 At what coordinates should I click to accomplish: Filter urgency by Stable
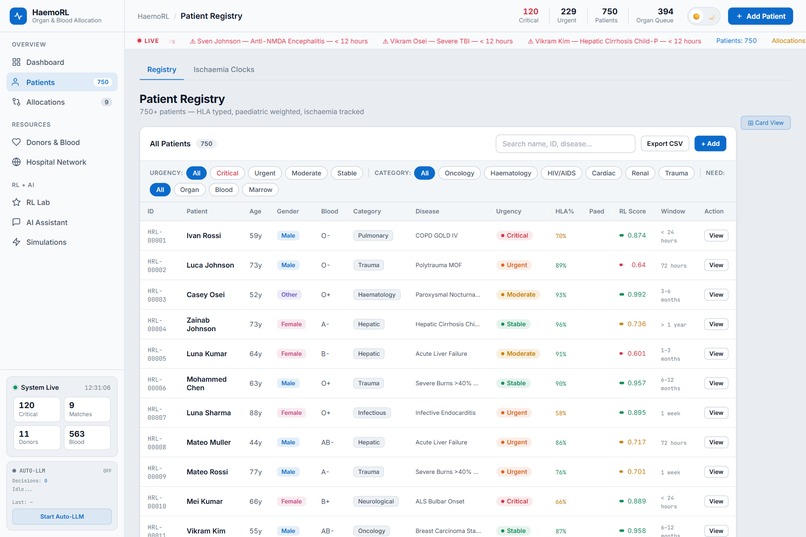[x=347, y=173]
